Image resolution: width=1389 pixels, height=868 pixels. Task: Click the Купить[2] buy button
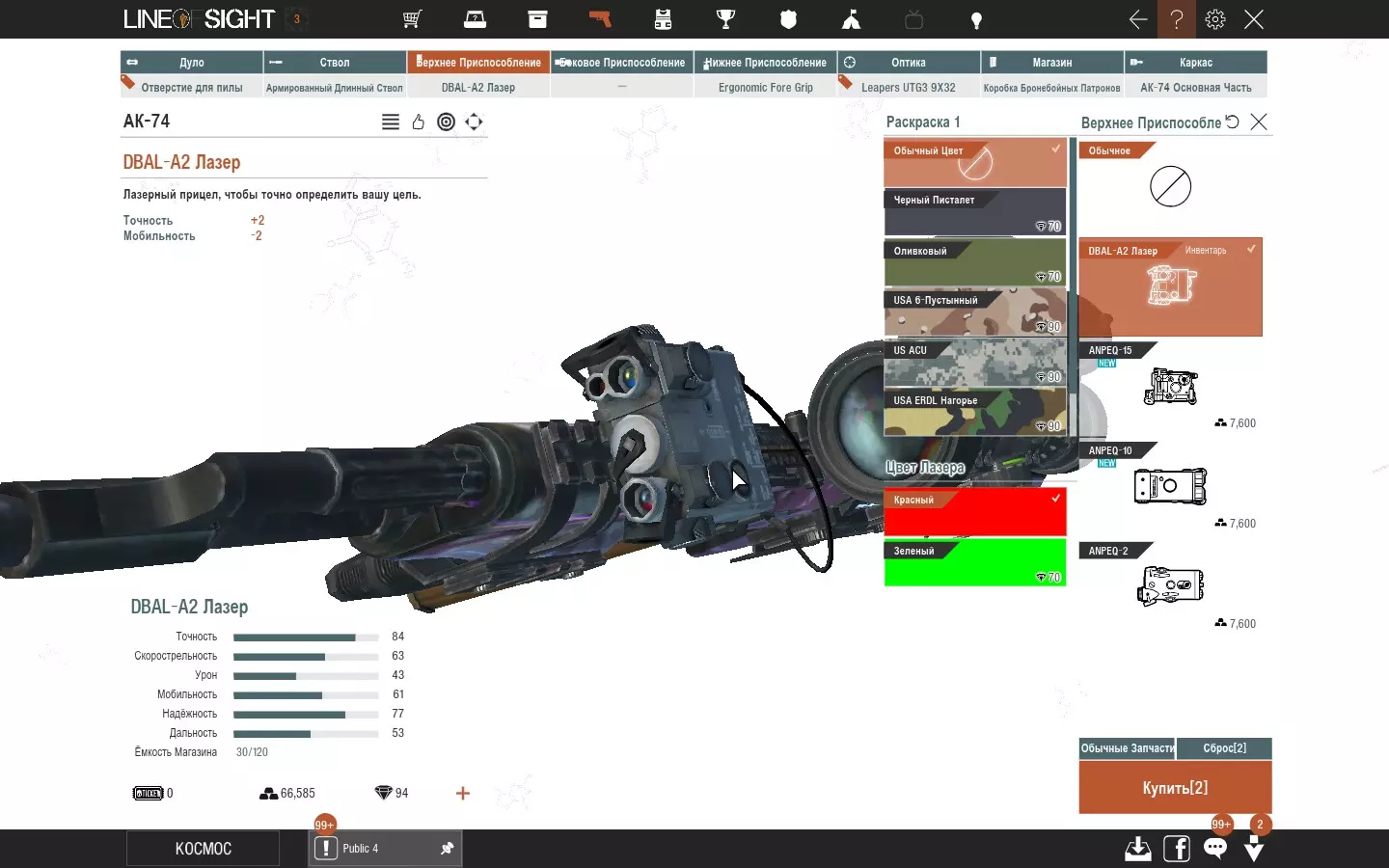coord(1175,788)
